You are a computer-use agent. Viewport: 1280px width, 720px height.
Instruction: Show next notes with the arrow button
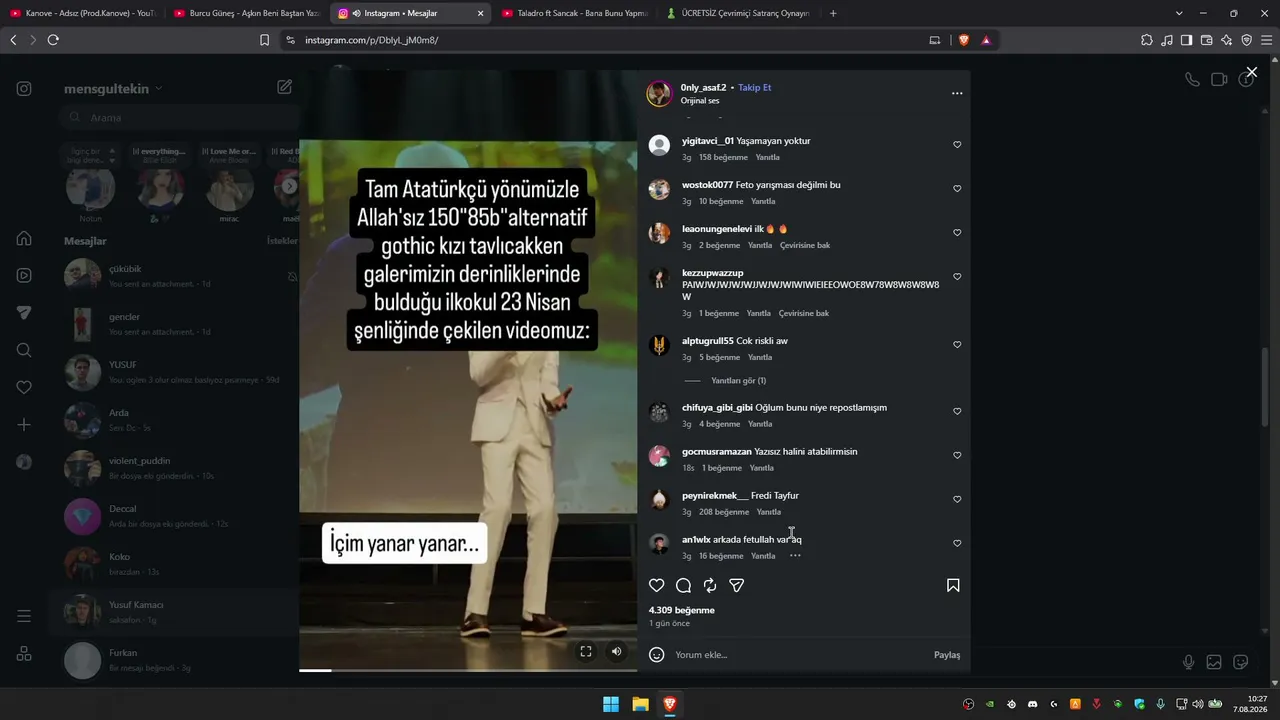coord(289,186)
